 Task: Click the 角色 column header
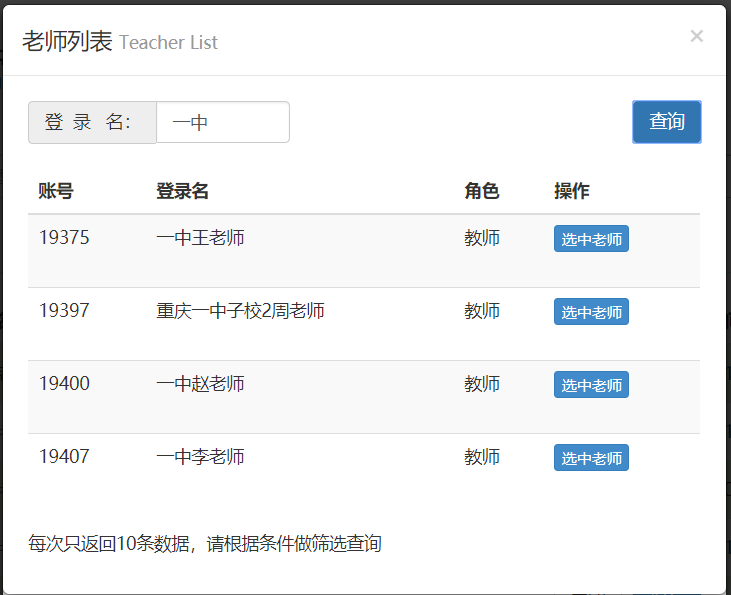click(482, 191)
